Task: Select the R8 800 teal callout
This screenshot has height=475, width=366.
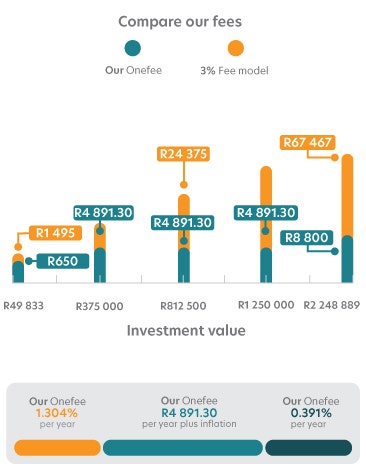Action: (307, 238)
